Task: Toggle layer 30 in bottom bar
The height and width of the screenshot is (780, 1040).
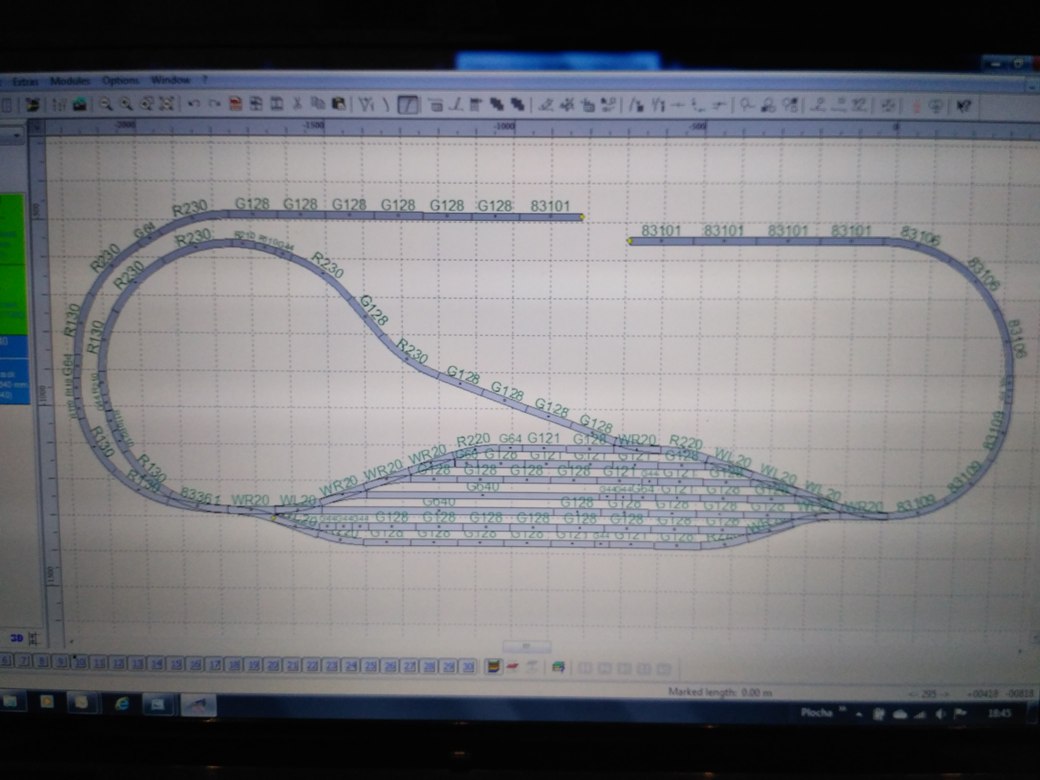Action: (467, 666)
